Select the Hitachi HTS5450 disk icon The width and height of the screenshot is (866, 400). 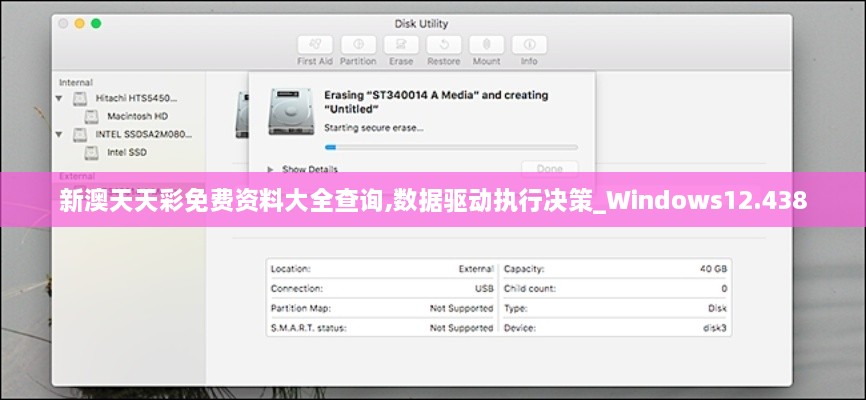80,99
